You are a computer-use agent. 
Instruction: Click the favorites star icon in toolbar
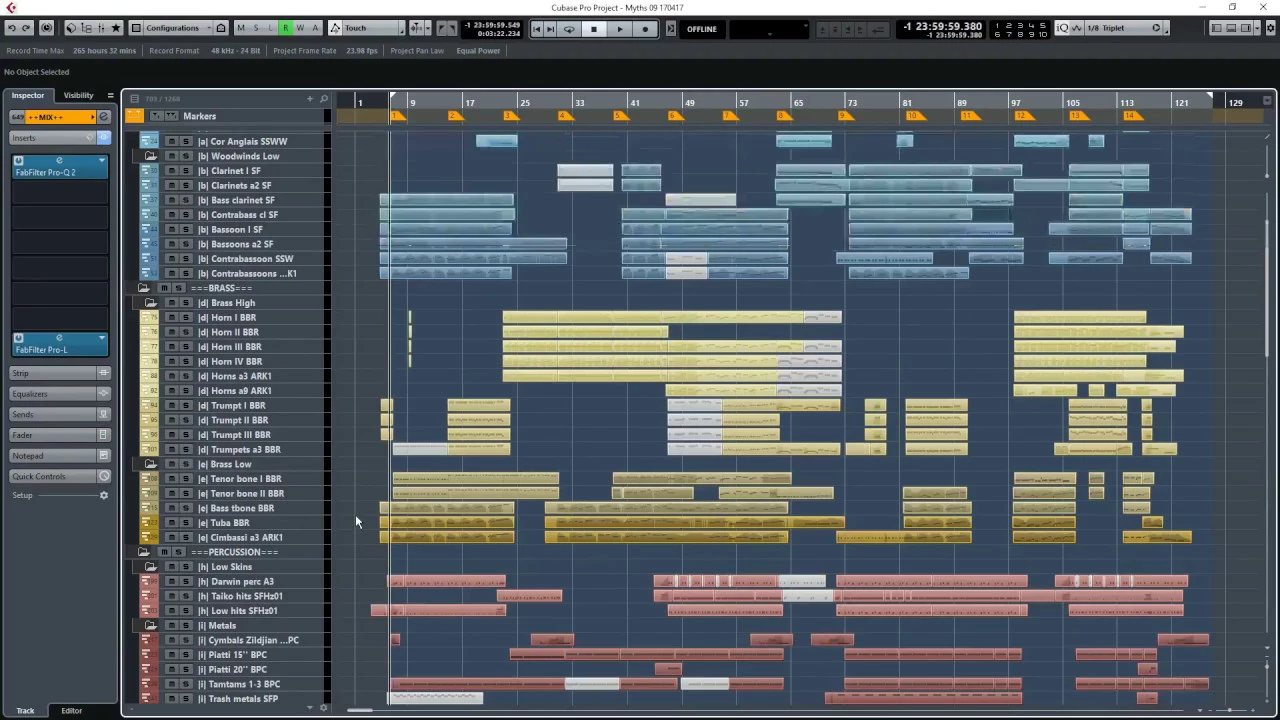(x=116, y=28)
